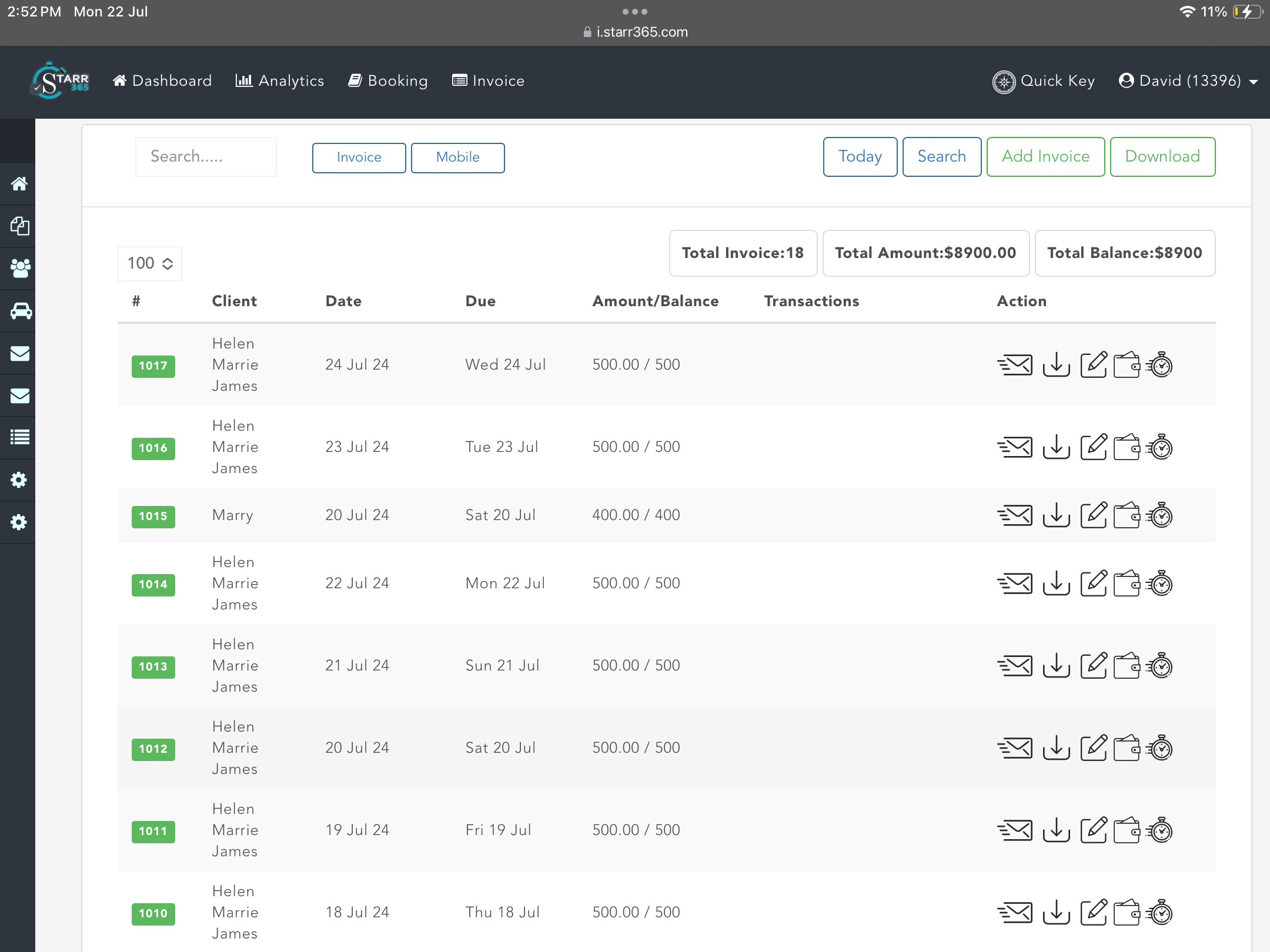The height and width of the screenshot is (952, 1270).
Task: Open the upper gear icon in sidebar
Action: pos(19,480)
